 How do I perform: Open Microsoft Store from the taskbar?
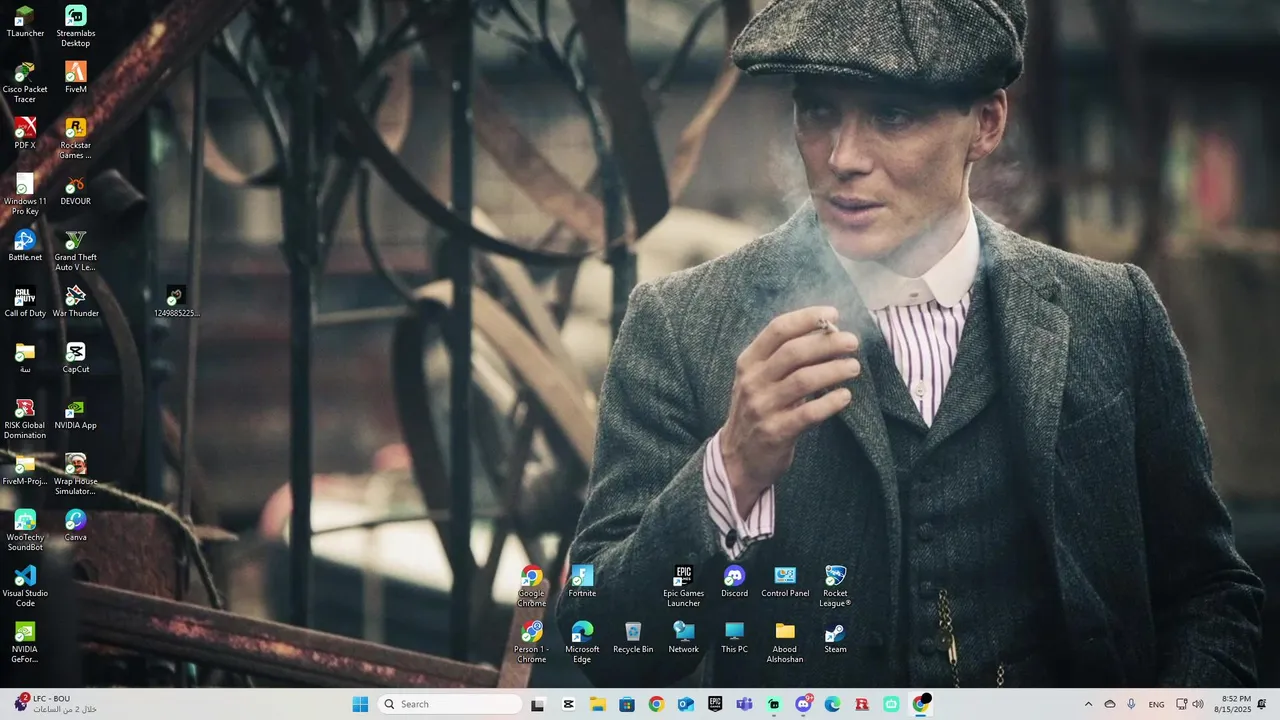[x=627, y=704]
